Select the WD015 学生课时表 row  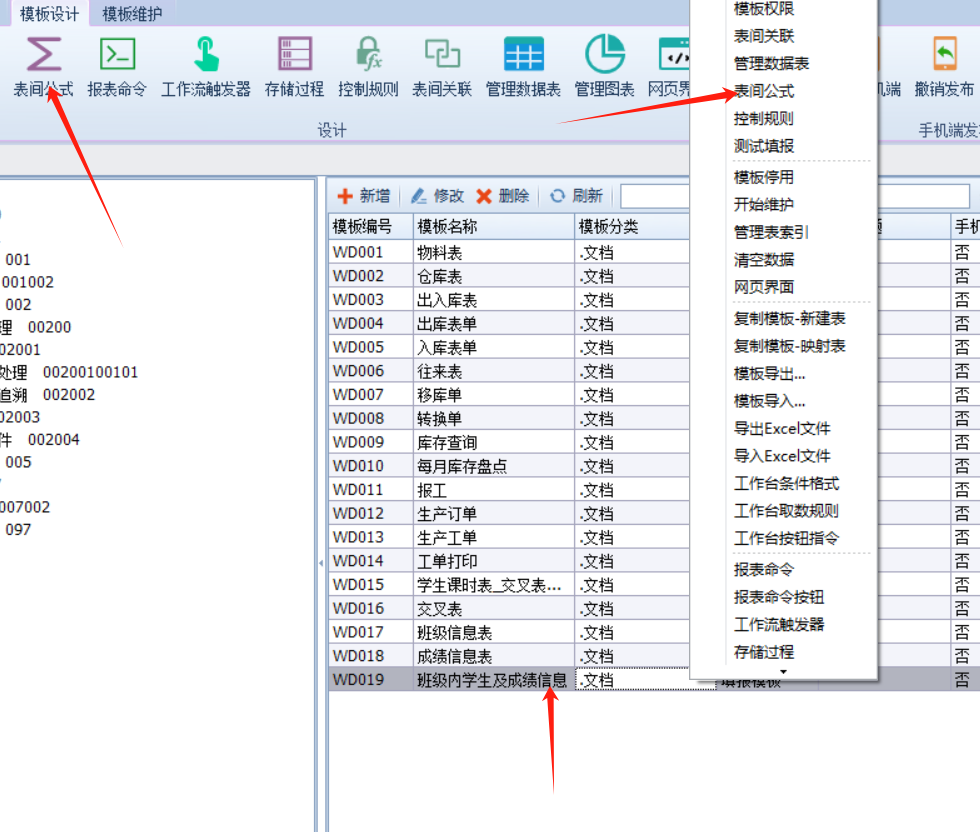(488, 585)
